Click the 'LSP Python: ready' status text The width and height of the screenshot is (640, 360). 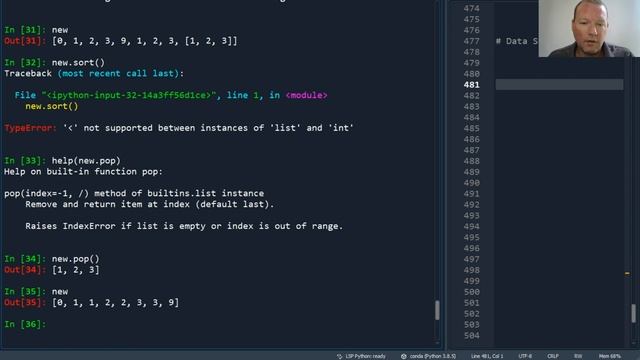[365, 356]
